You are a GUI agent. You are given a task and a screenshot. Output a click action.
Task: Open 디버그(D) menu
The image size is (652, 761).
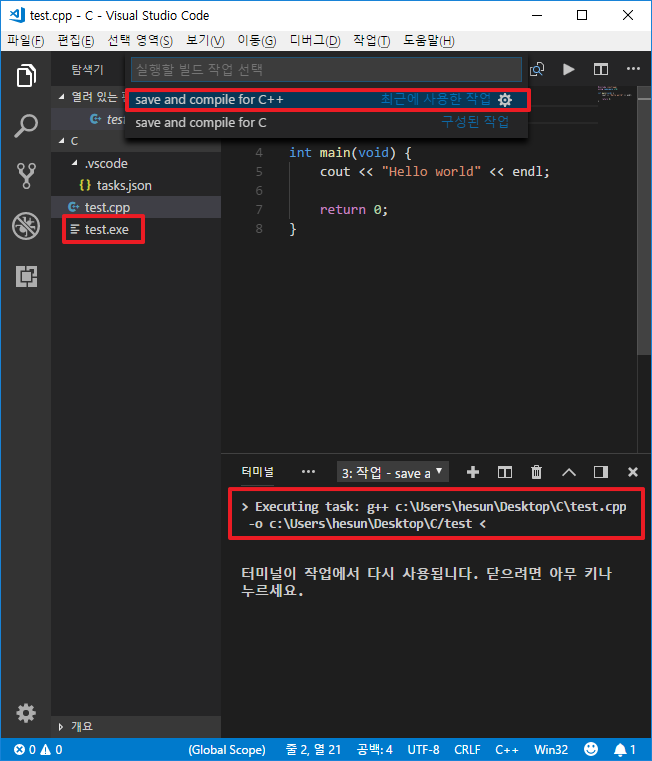click(x=315, y=41)
